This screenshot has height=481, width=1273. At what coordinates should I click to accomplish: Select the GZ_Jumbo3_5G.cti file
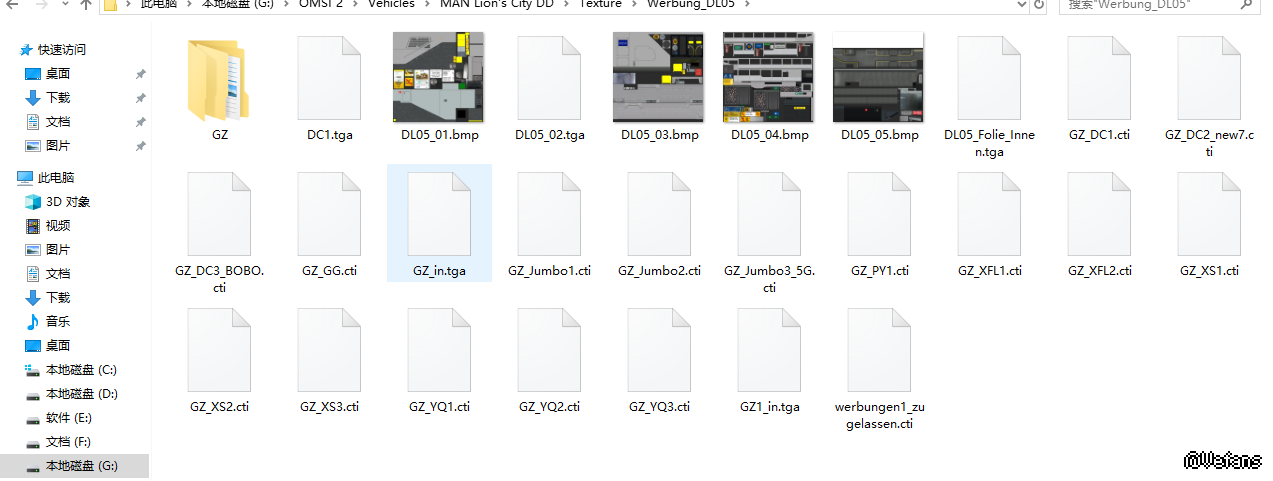(769, 233)
